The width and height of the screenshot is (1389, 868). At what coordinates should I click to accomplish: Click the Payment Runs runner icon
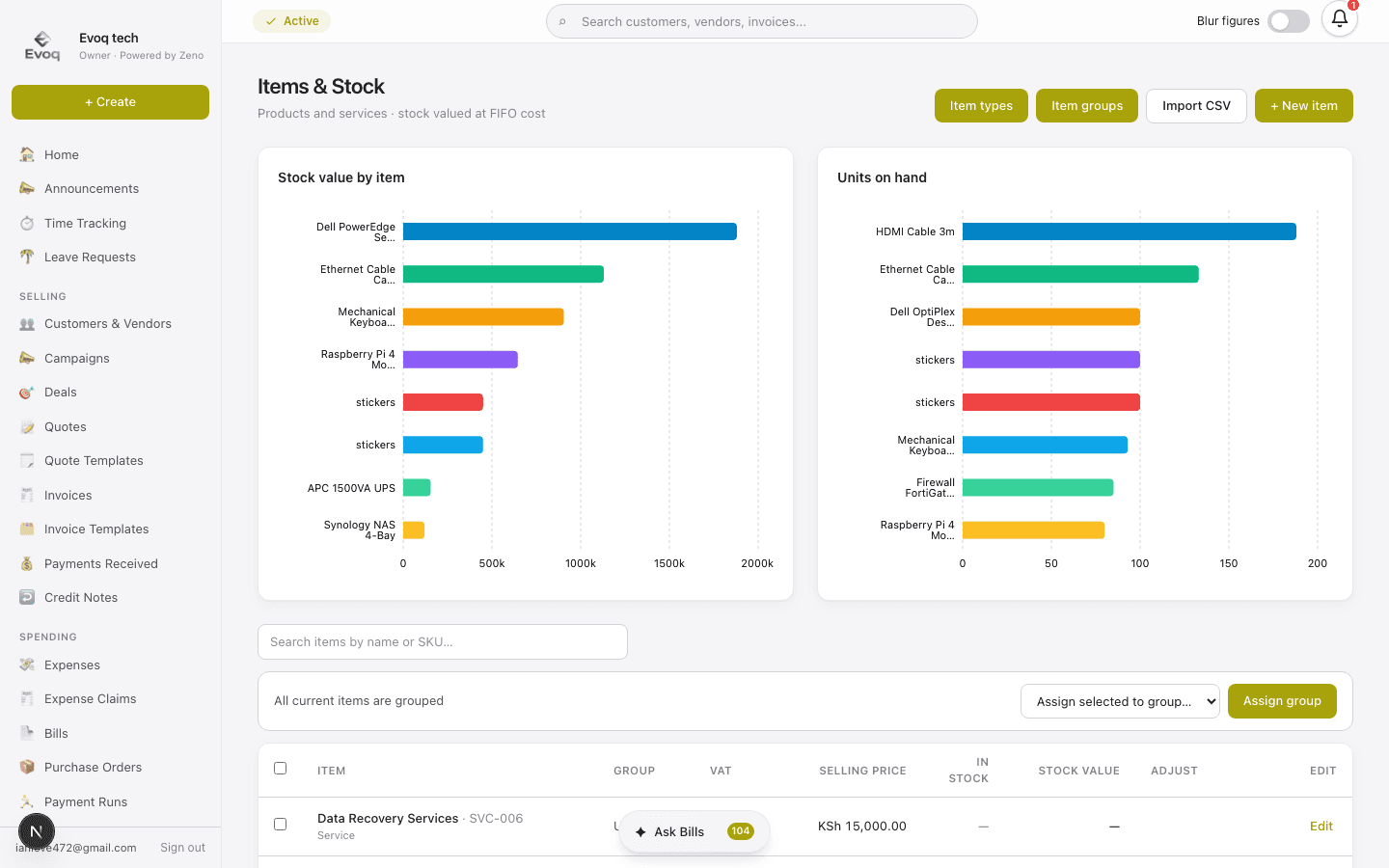27,801
